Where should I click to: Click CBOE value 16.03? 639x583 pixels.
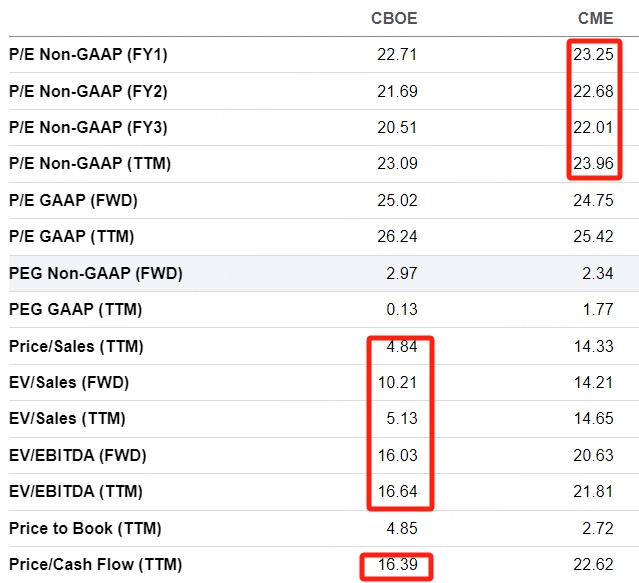[x=397, y=455]
